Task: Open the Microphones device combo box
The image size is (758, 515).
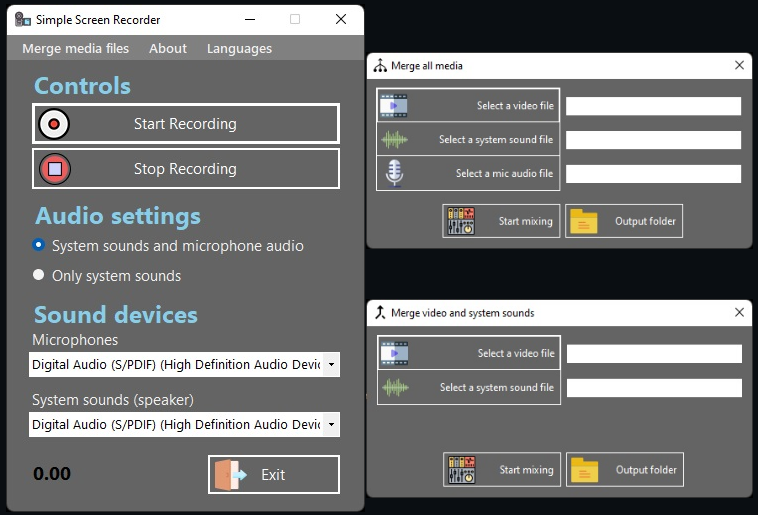Action: pyautogui.click(x=184, y=365)
